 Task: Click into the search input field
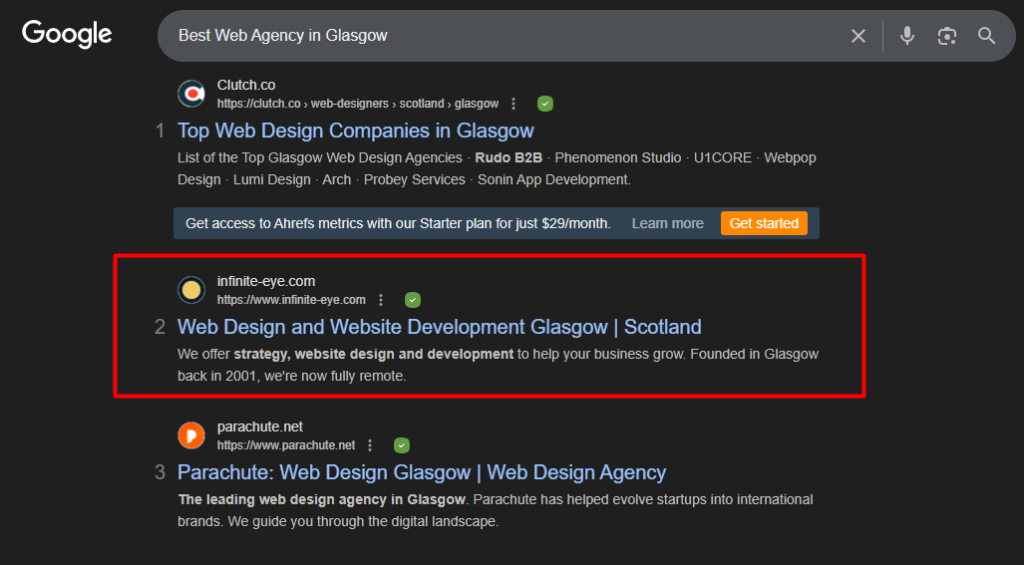[x=500, y=36]
